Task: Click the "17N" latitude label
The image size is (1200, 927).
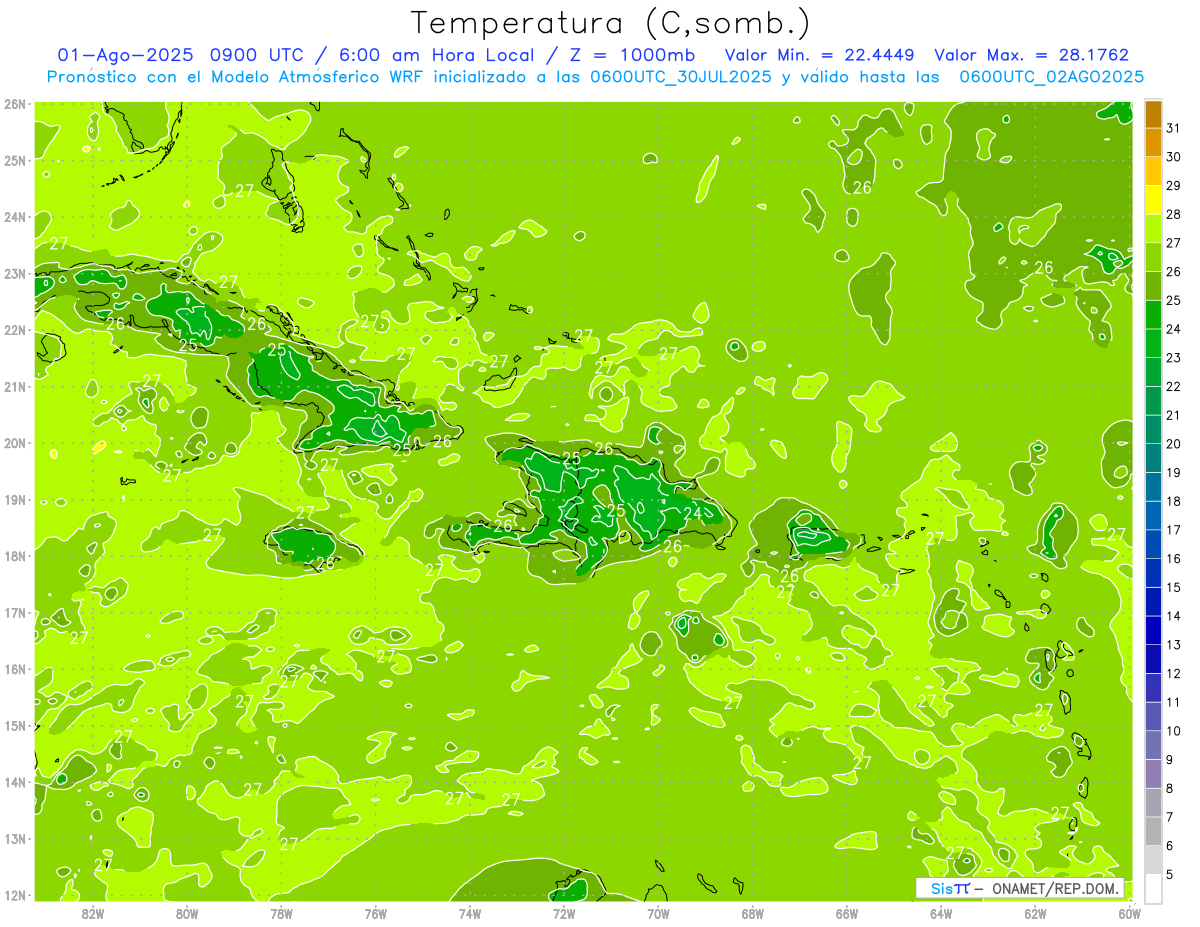Action: point(14,612)
